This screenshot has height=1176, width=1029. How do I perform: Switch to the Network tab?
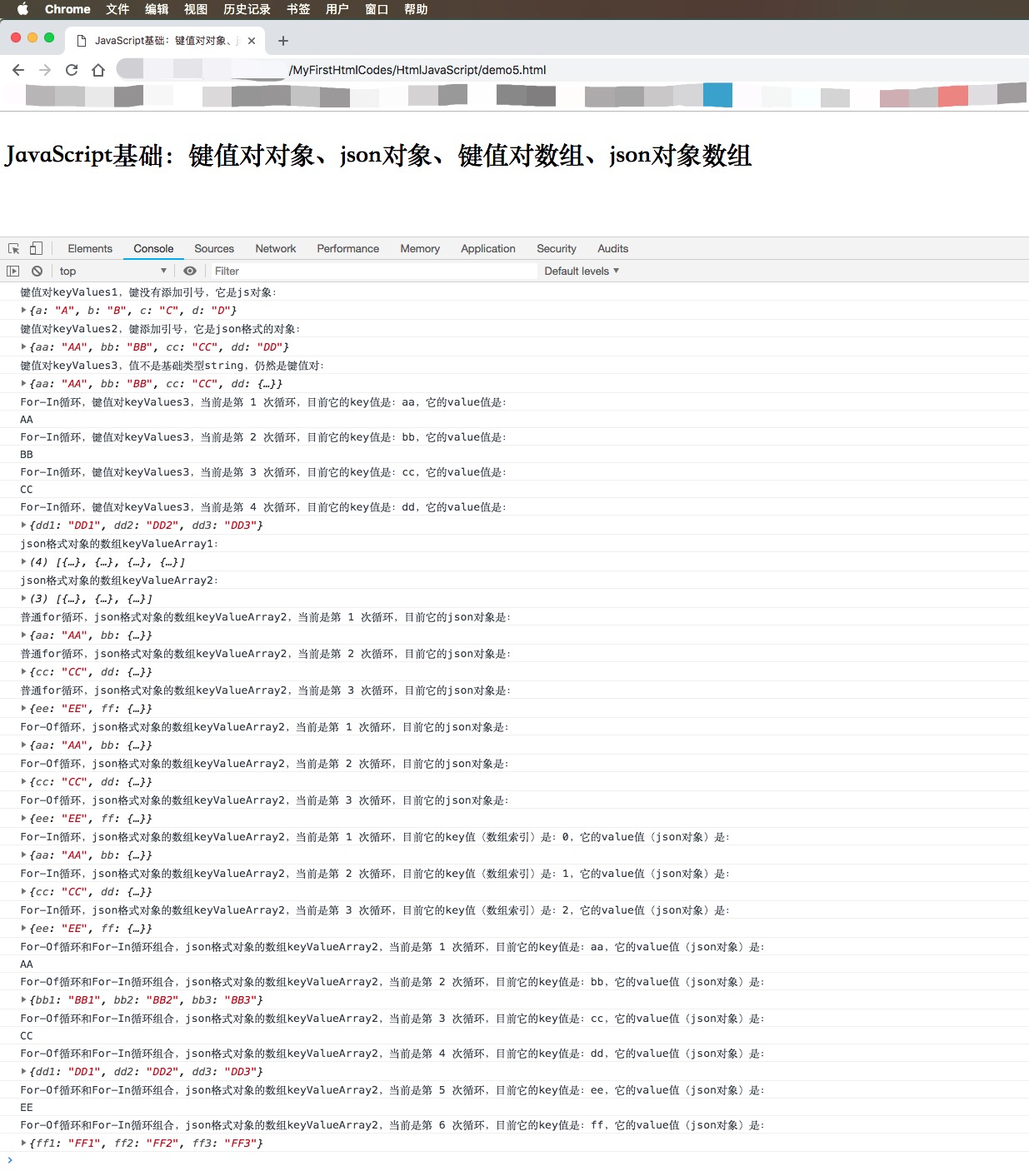click(x=275, y=248)
